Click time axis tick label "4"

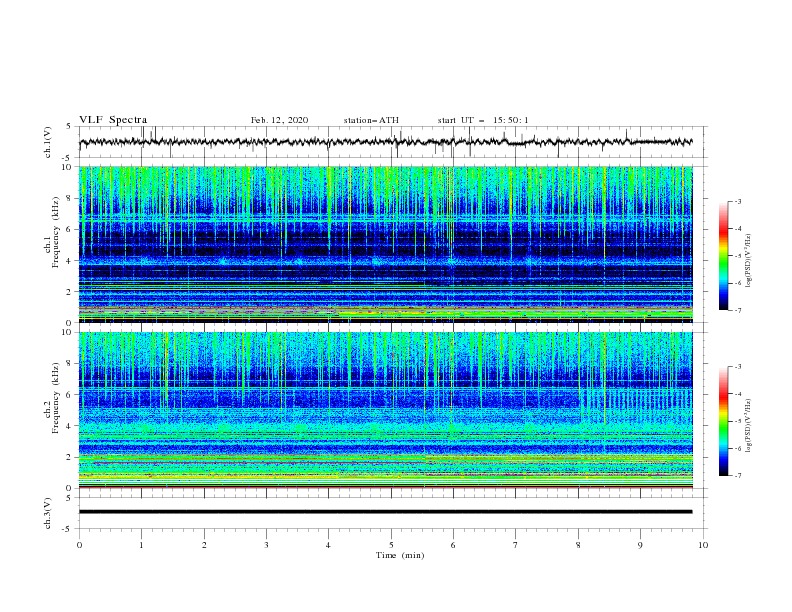(328, 545)
